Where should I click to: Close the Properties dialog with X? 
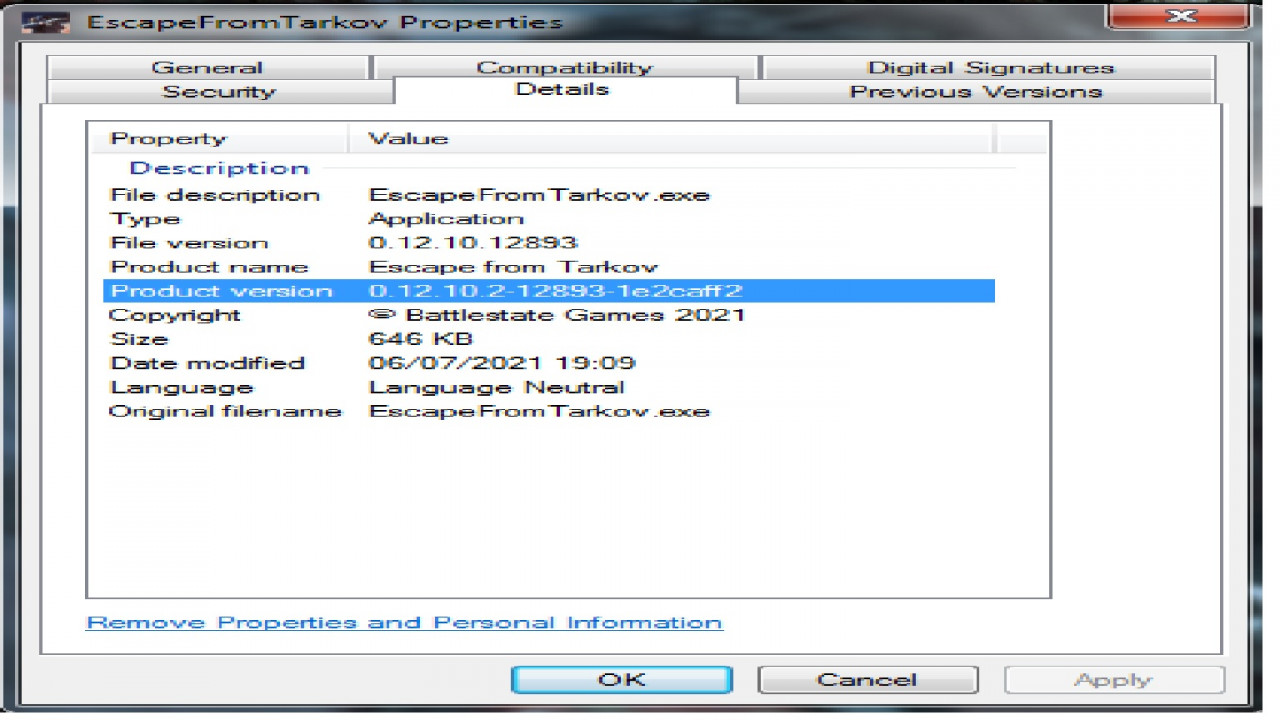(1181, 17)
